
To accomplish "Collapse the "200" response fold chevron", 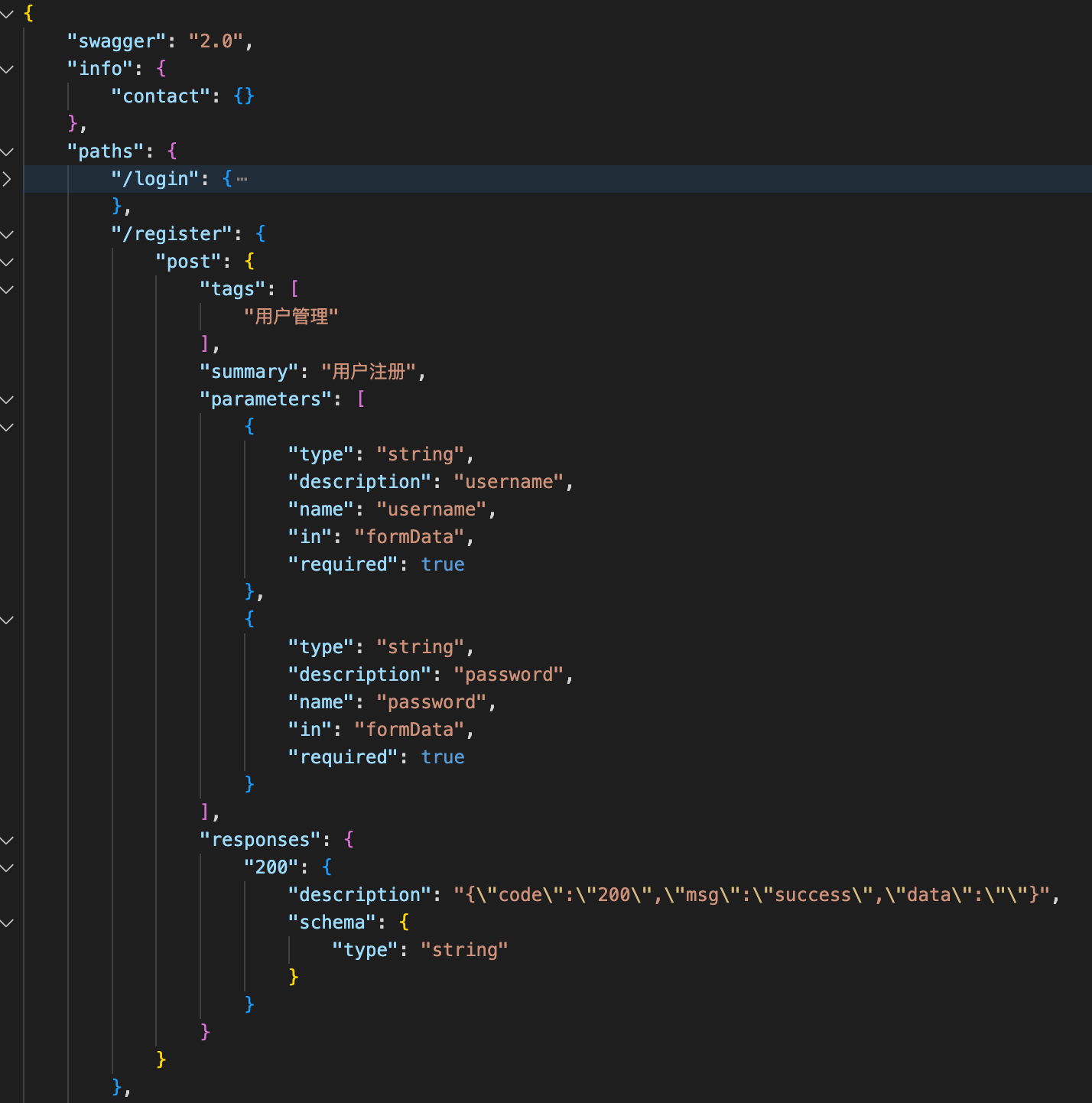I will [x=7, y=867].
